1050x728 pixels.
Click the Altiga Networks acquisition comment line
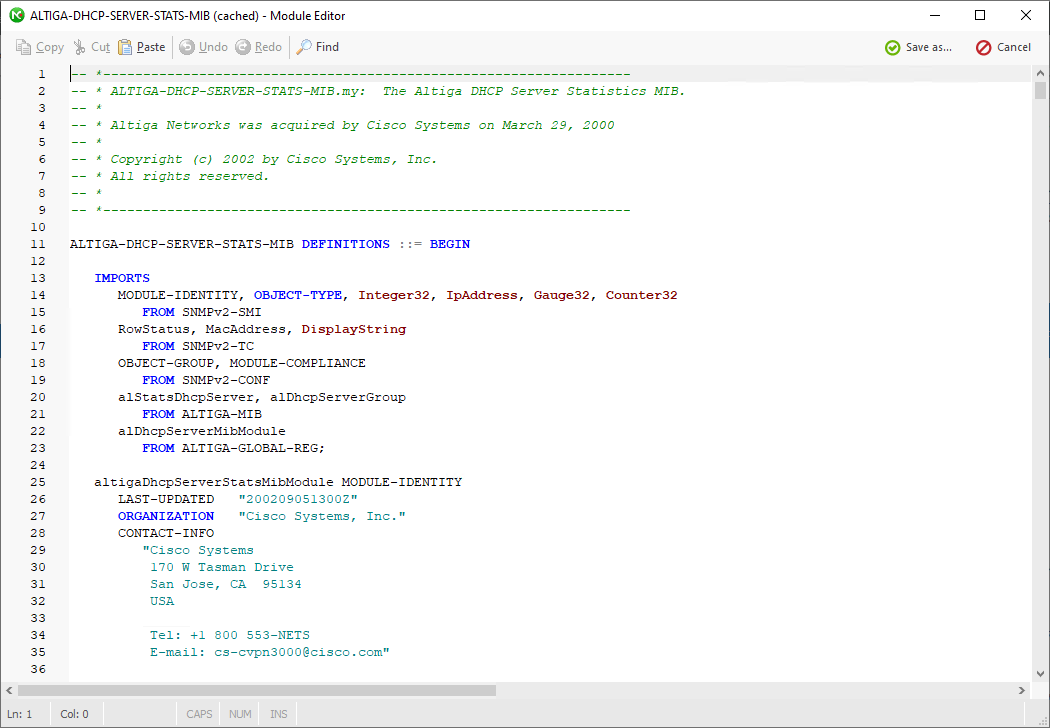pyautogui.click(x=362, y=125)
